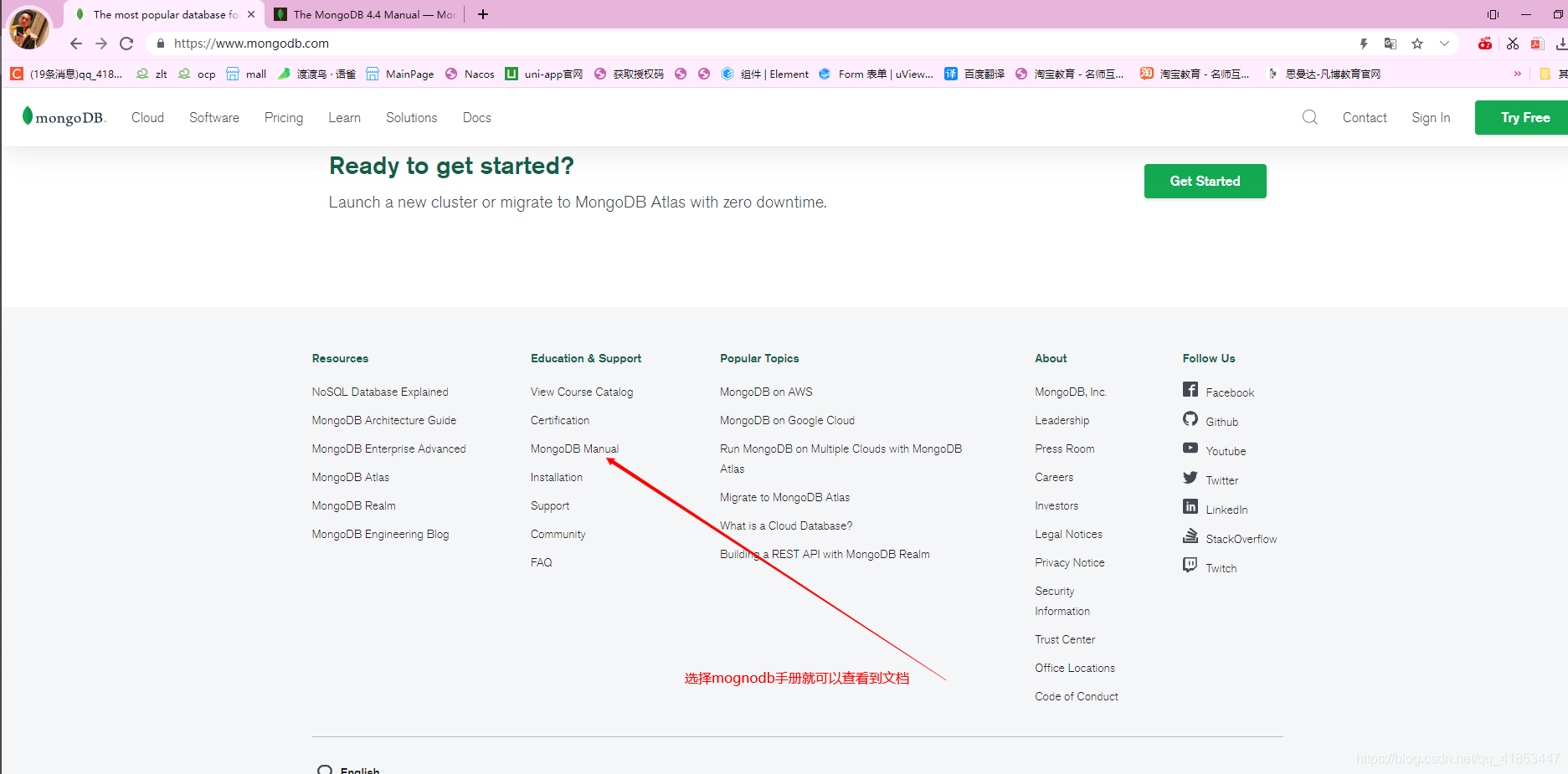Click the FAQ footer link

(x=541, y=562)
